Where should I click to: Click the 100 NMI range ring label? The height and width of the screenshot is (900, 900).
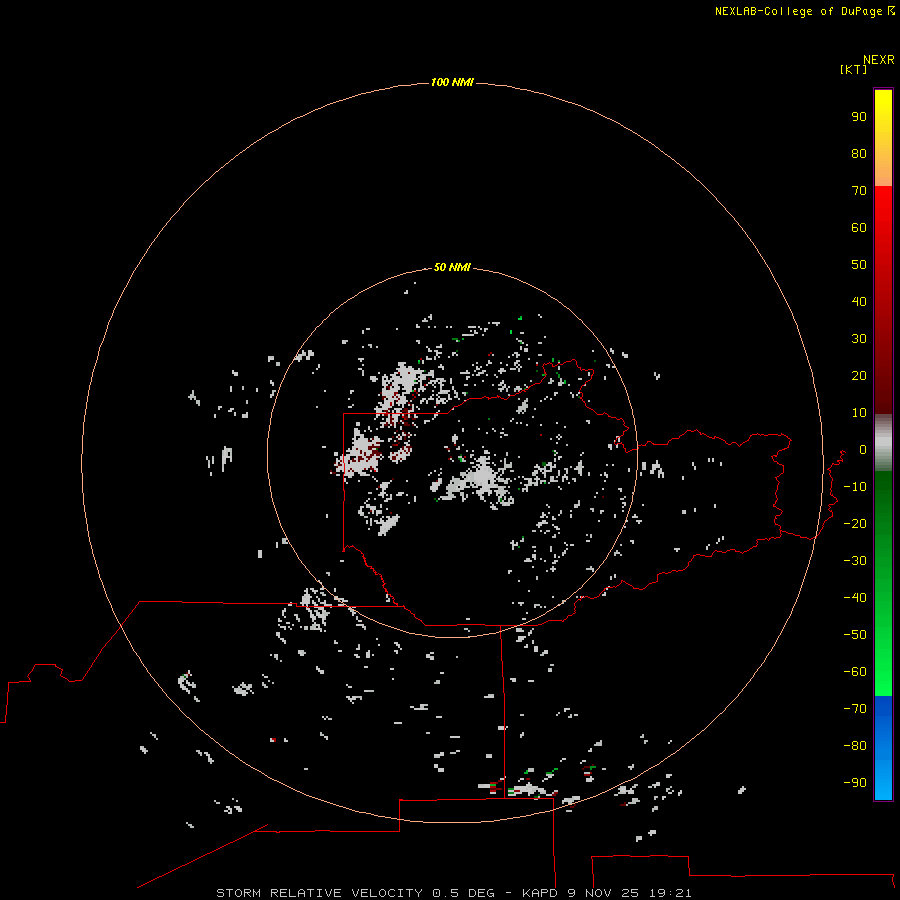[452, 82]
